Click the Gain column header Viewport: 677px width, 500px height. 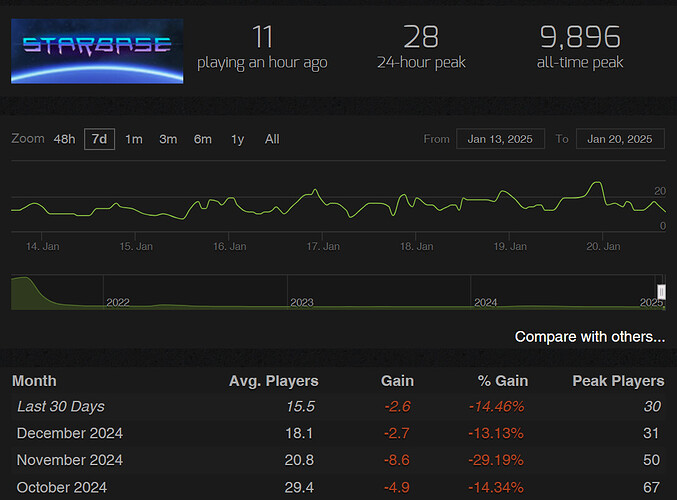[x=397, y=381]
